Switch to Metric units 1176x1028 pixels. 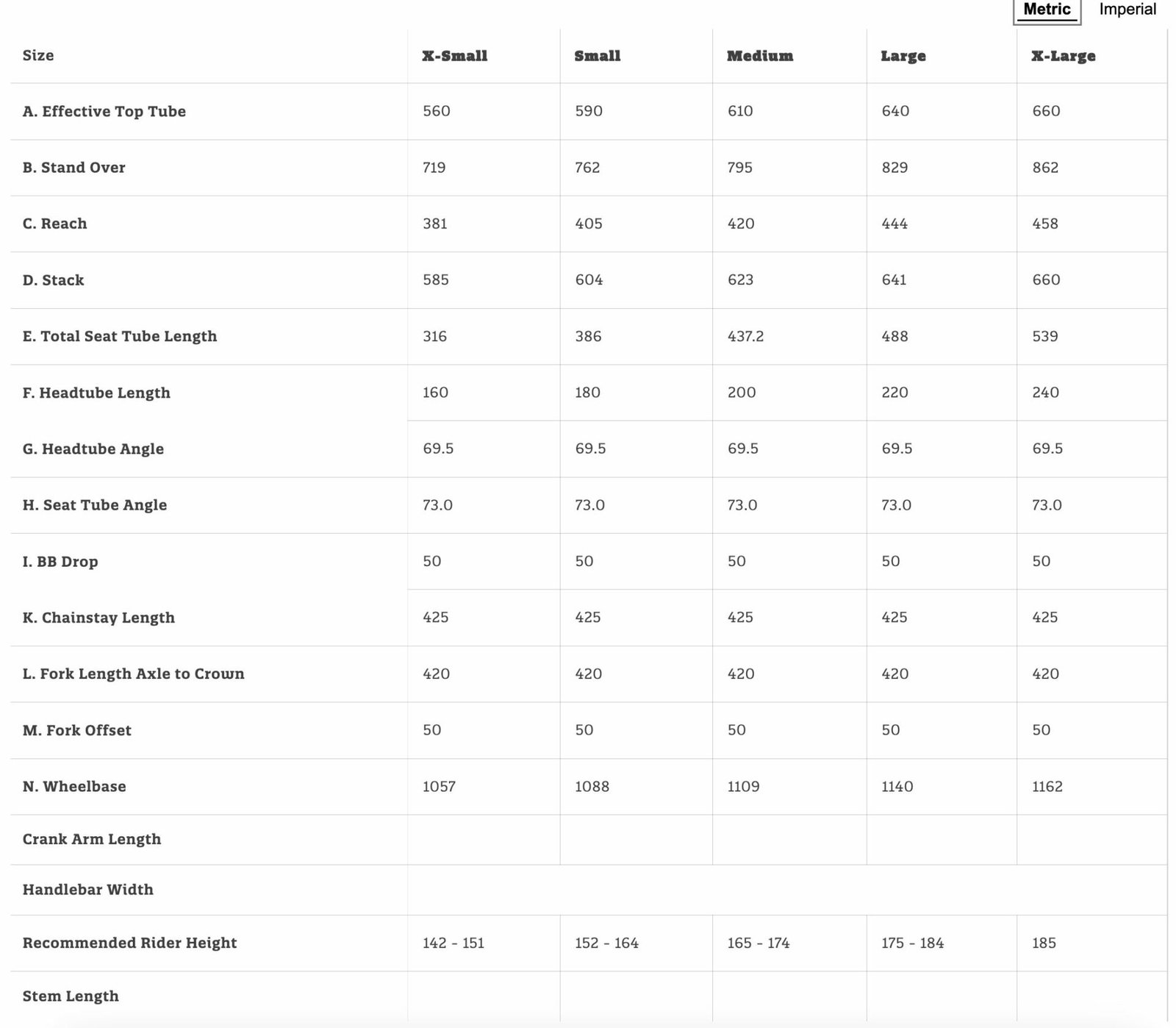(1047, 10)
